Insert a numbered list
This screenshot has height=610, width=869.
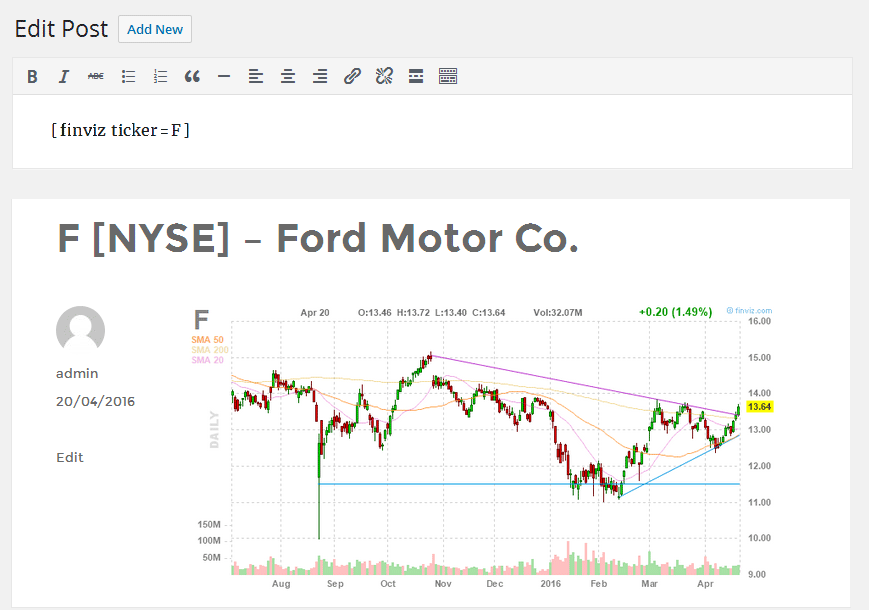(160, 76)
